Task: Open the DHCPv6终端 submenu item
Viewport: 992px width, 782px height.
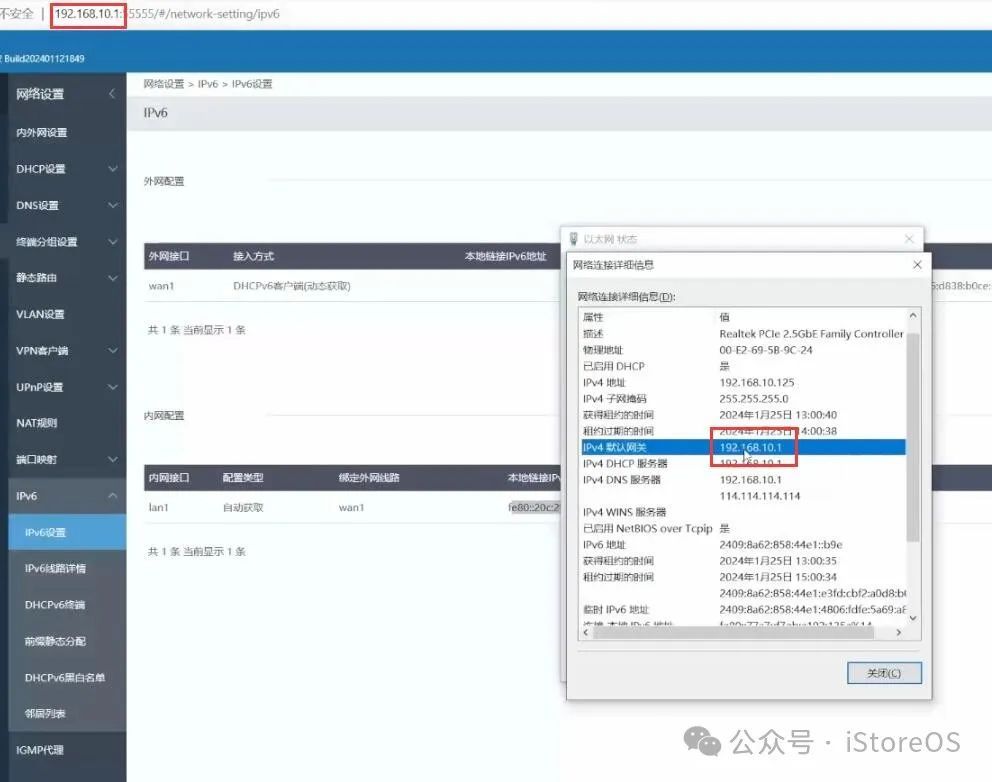Action: pos(55,605)
